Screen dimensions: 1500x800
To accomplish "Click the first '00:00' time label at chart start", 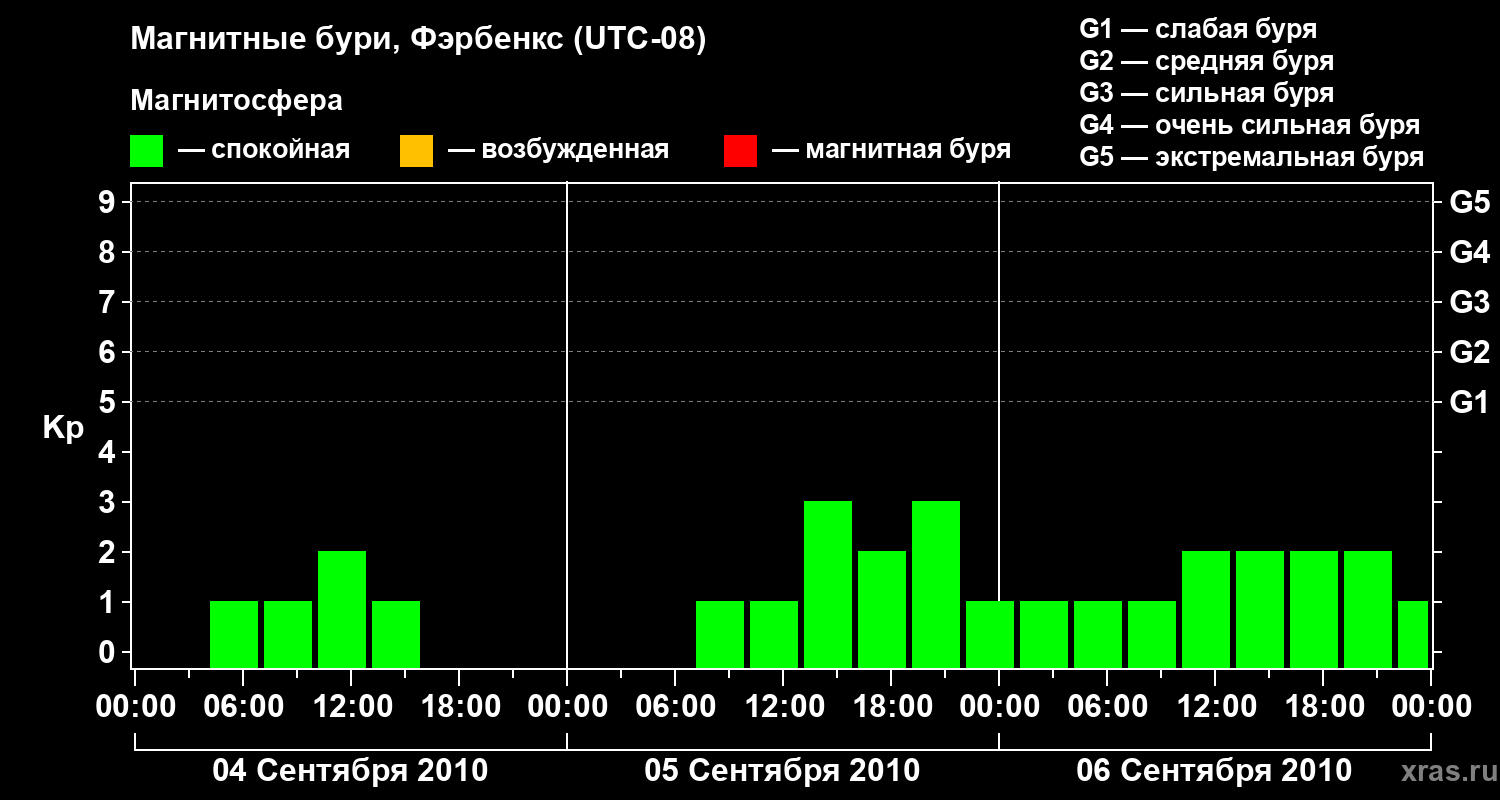I will tap(135, 707).
